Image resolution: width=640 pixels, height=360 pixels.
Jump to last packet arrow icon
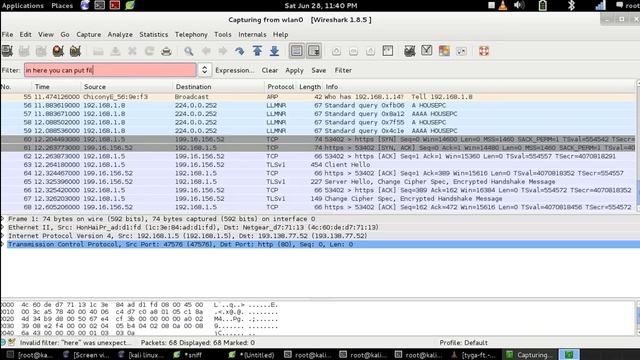pos(274,51)
